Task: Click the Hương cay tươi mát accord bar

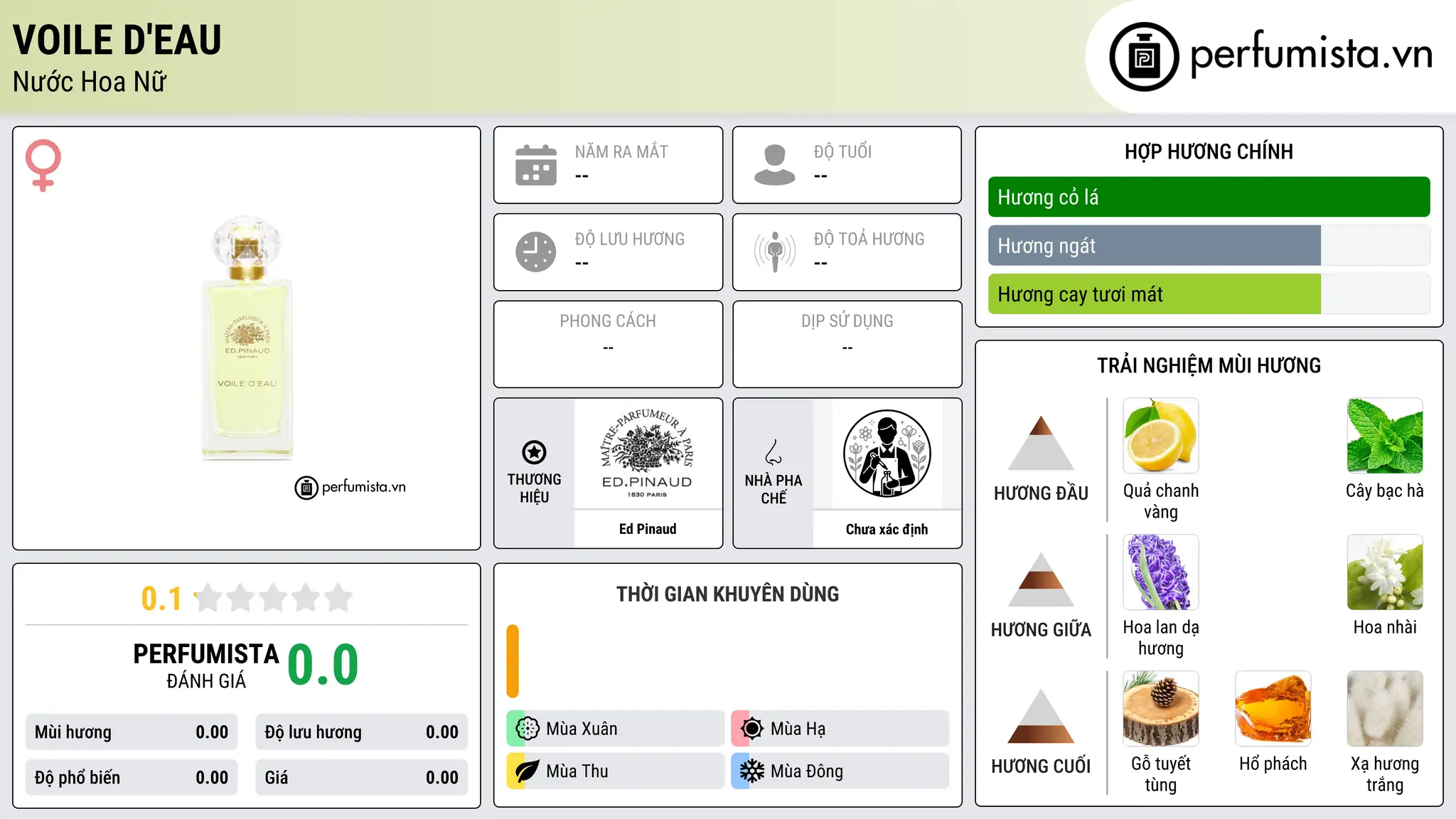Action: coord(1209,294)
